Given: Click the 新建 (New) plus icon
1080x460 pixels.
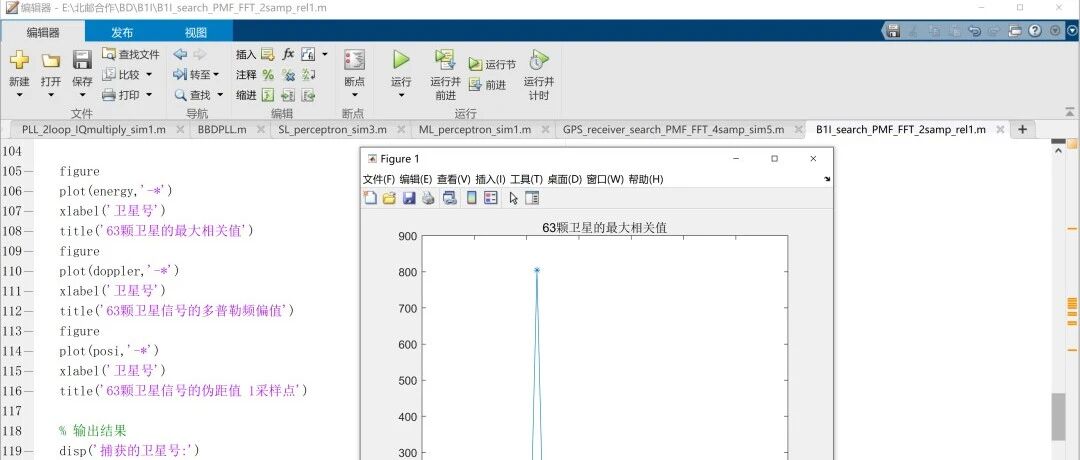Looking at the screenshot, I should click(19, 61).
